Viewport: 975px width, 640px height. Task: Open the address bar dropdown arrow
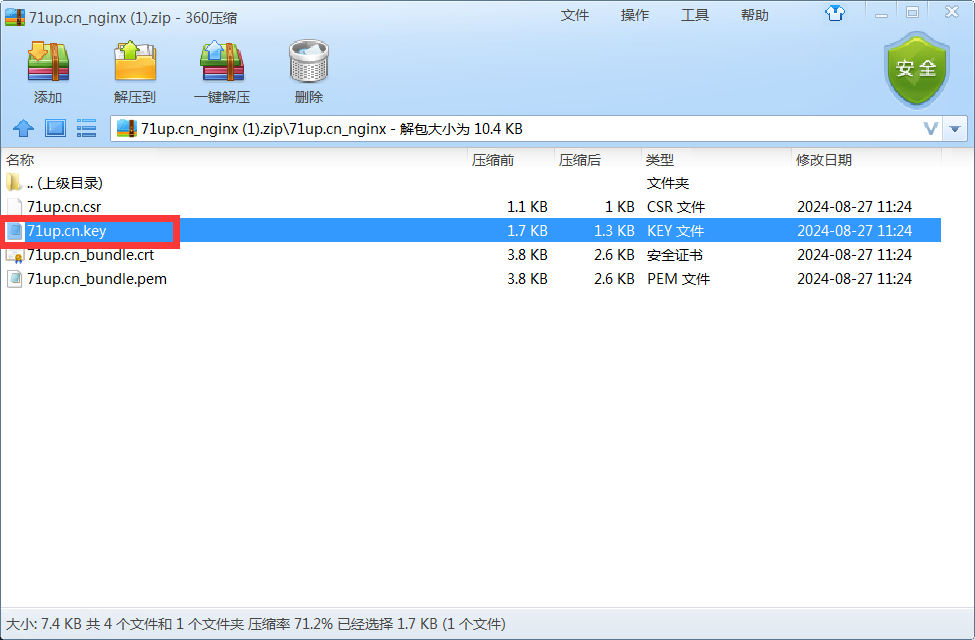954,129
